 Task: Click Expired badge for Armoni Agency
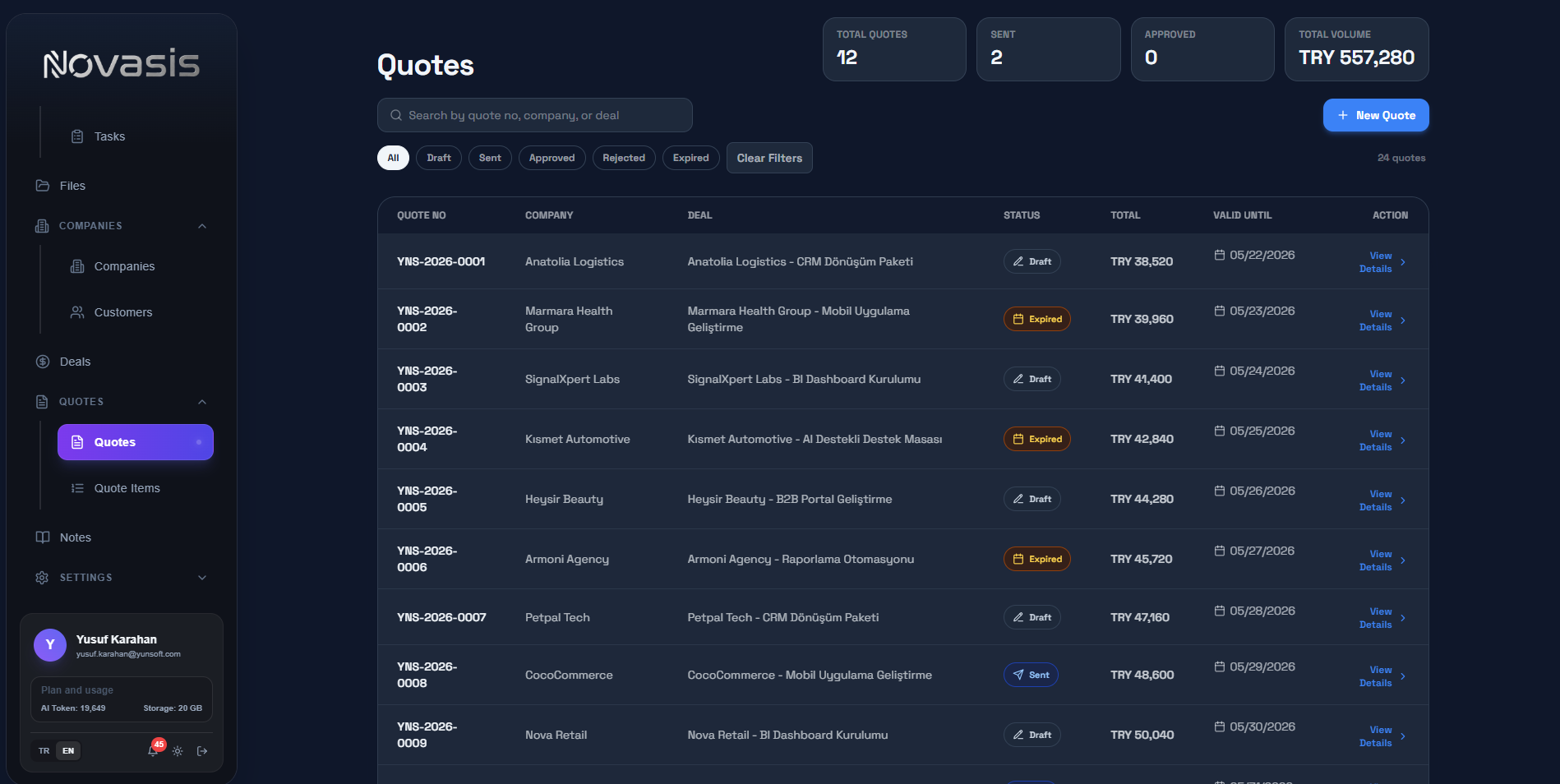point(1037,559)
